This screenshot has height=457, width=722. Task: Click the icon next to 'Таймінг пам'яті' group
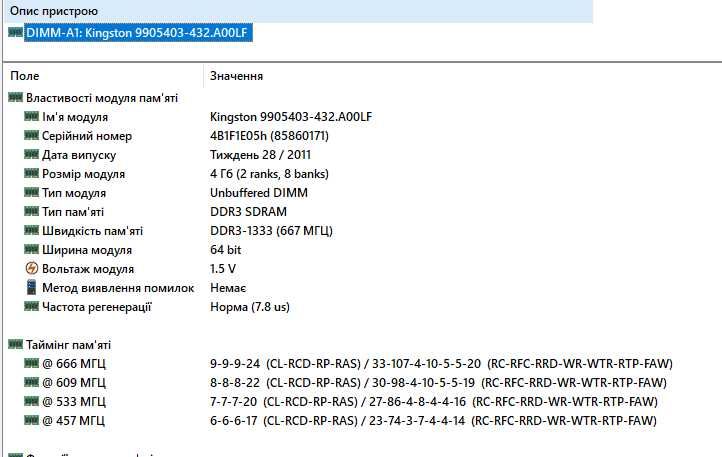(x=16, y=344)
